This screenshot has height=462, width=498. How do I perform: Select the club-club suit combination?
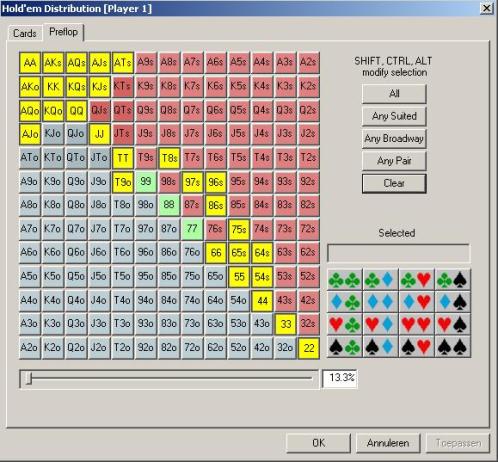click(345, 280)
